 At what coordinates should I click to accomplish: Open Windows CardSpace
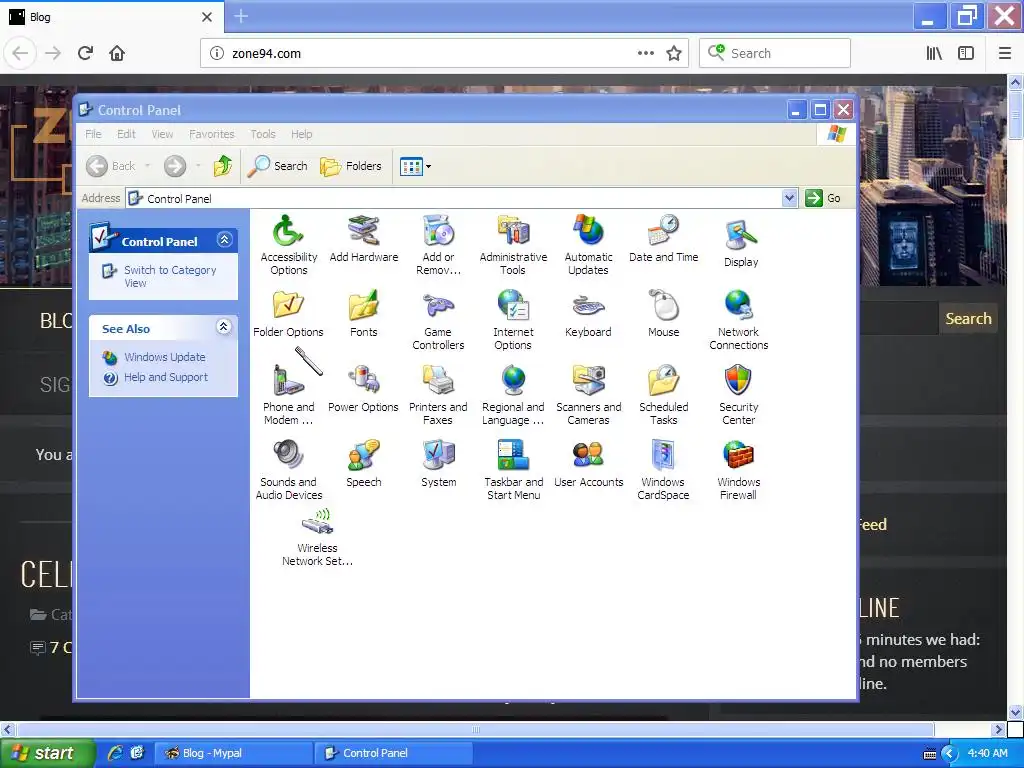click(664, 470)
